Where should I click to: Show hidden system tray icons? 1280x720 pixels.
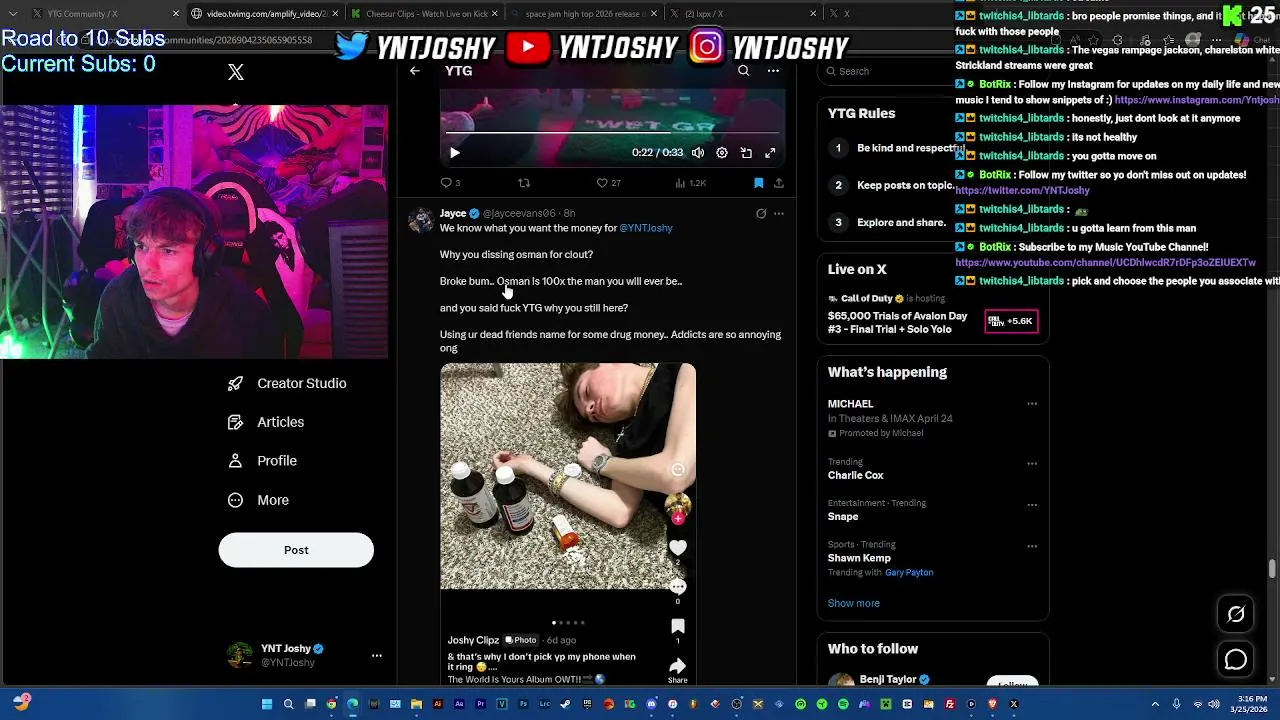pyautogui.click(x=1155, y=704)
